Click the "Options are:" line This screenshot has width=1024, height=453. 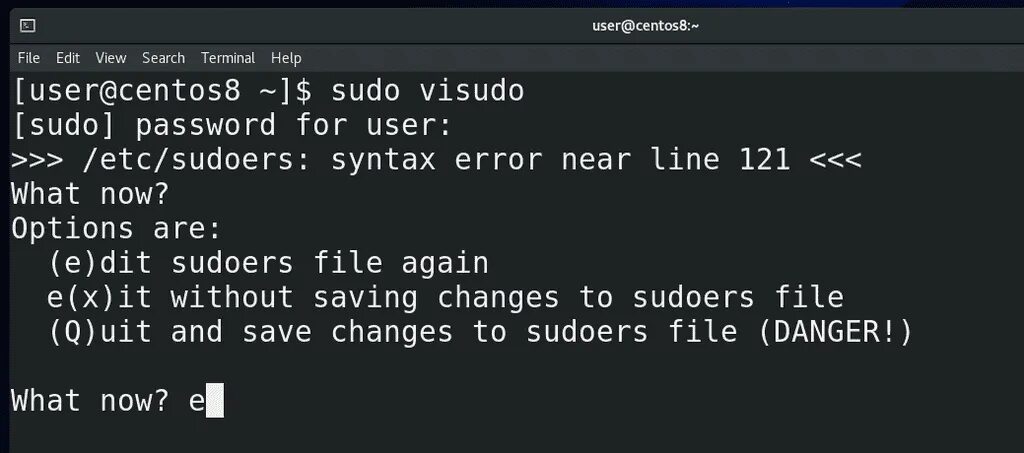tap(116, 228)
